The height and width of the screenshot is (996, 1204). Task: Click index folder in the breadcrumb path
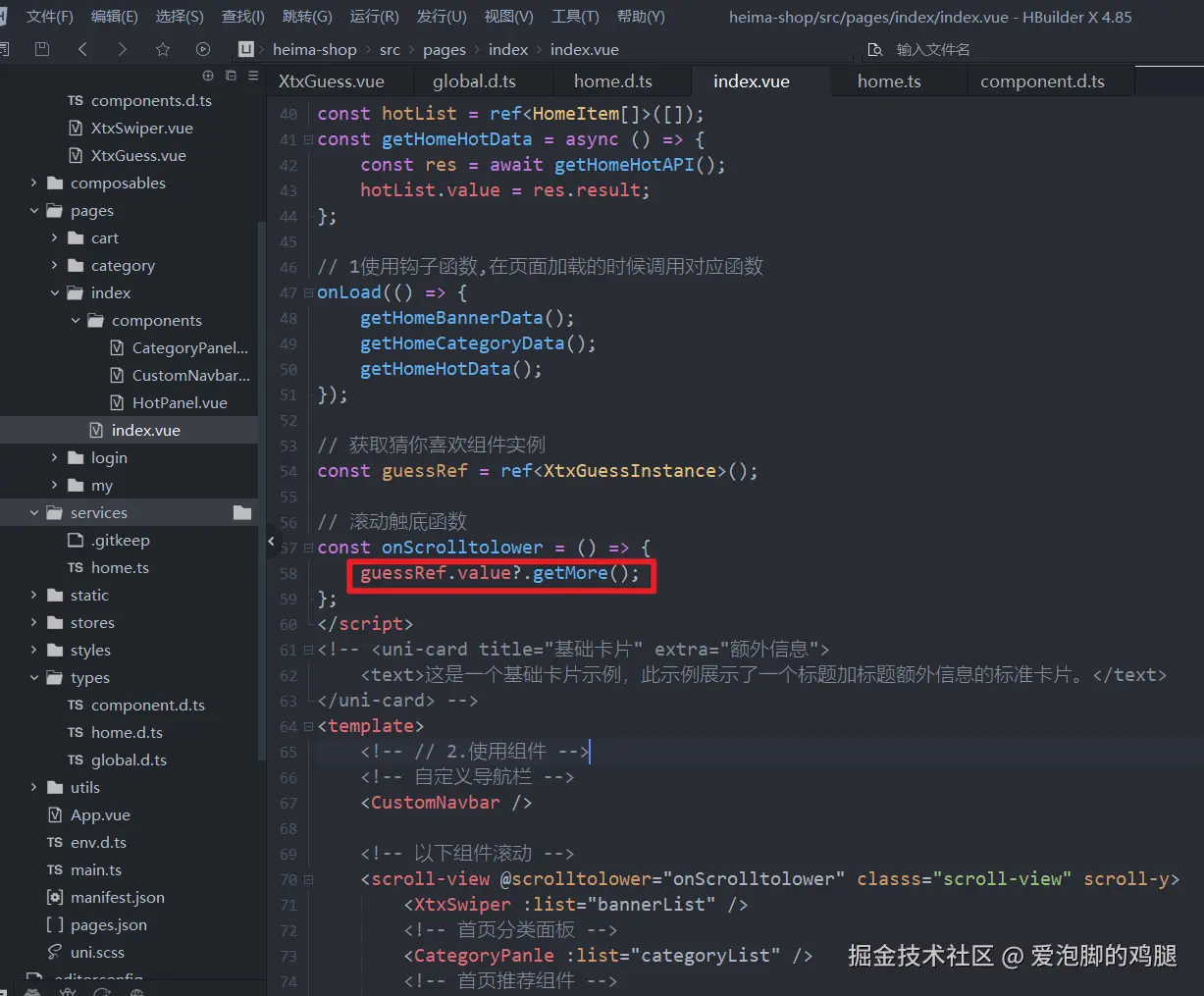(508, 49)
